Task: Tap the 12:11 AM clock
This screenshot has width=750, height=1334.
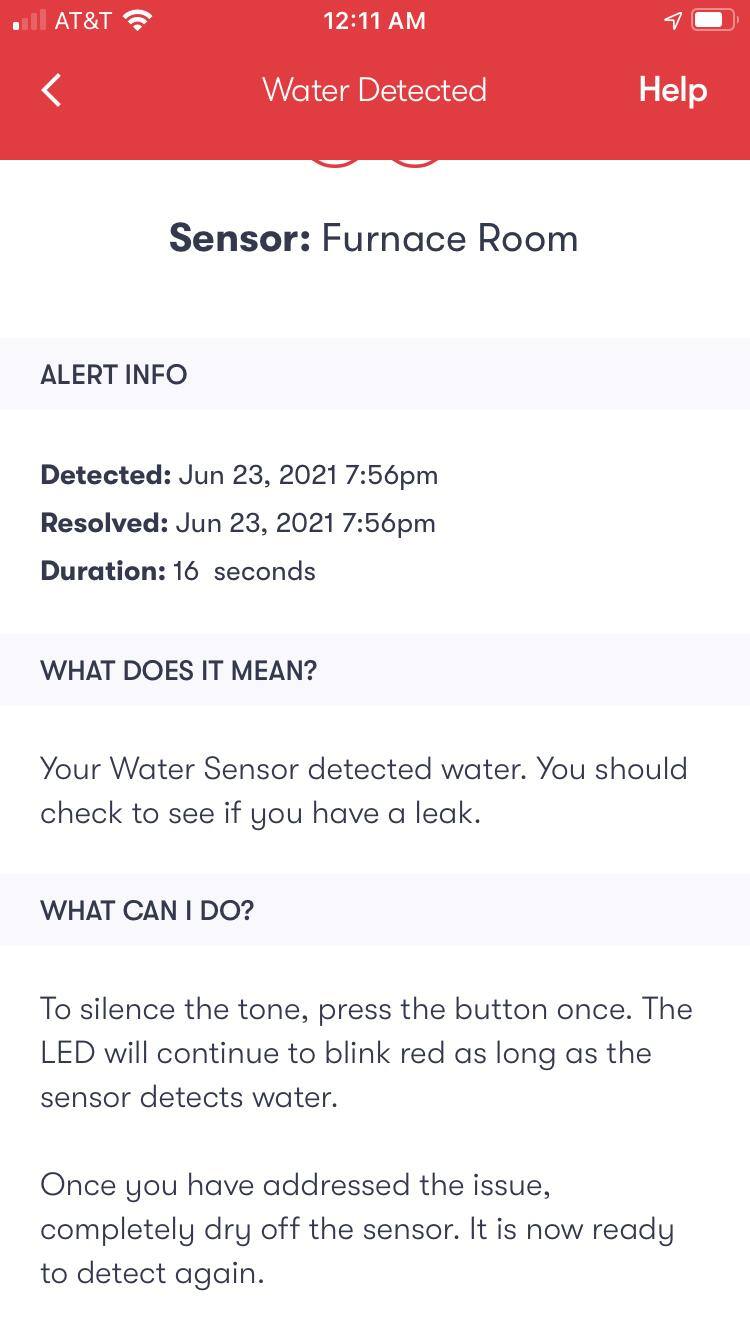Action: tap(374, 21)
